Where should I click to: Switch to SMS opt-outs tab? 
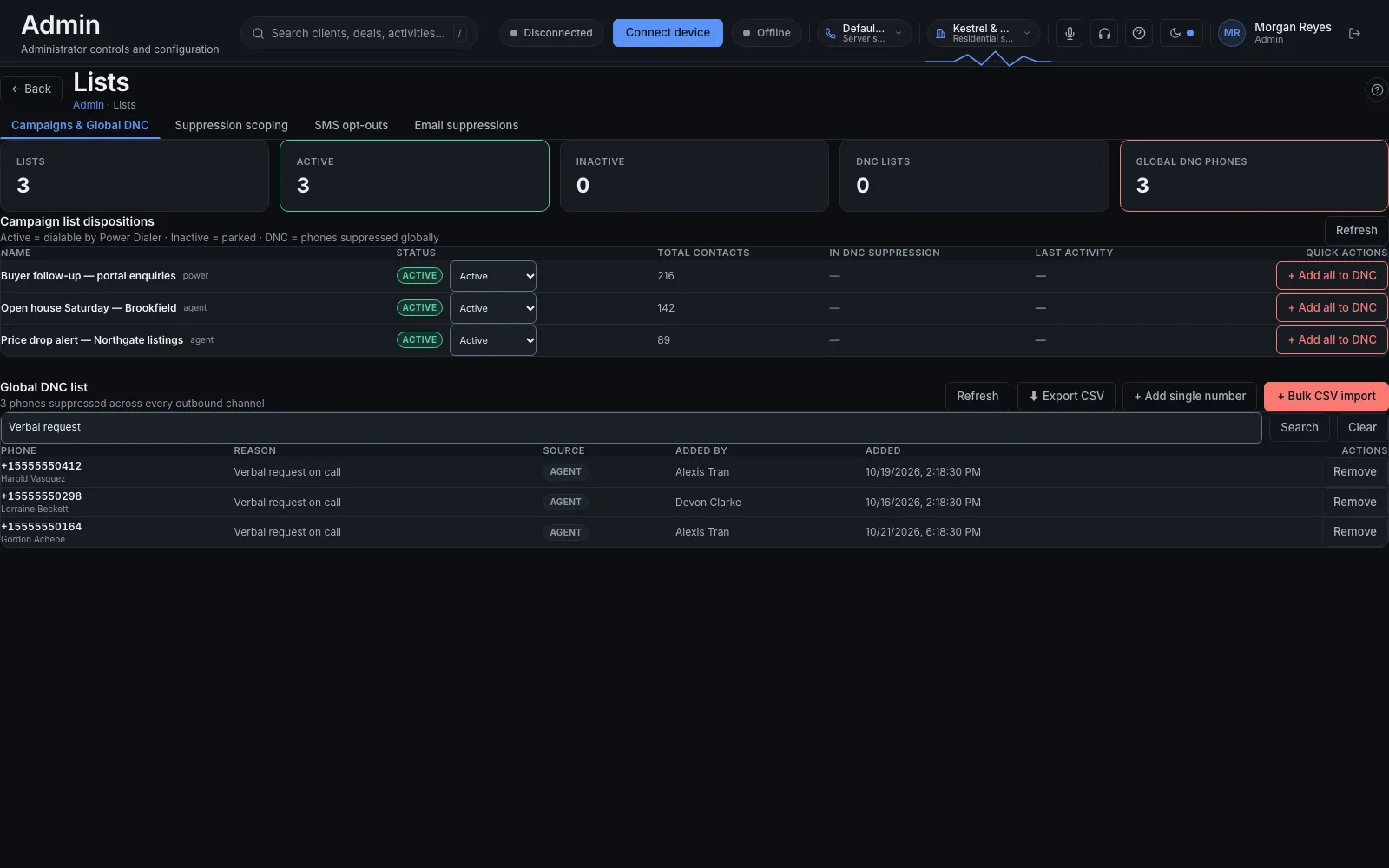tap(351, 125)
